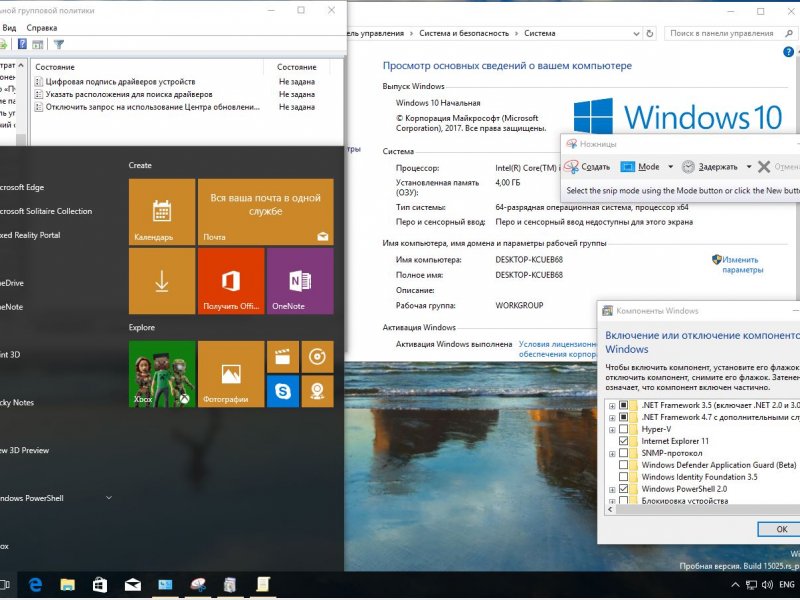Open the Store from the taskbar
The width and height of the screenshot is (800, 600).
click(100, 585)
